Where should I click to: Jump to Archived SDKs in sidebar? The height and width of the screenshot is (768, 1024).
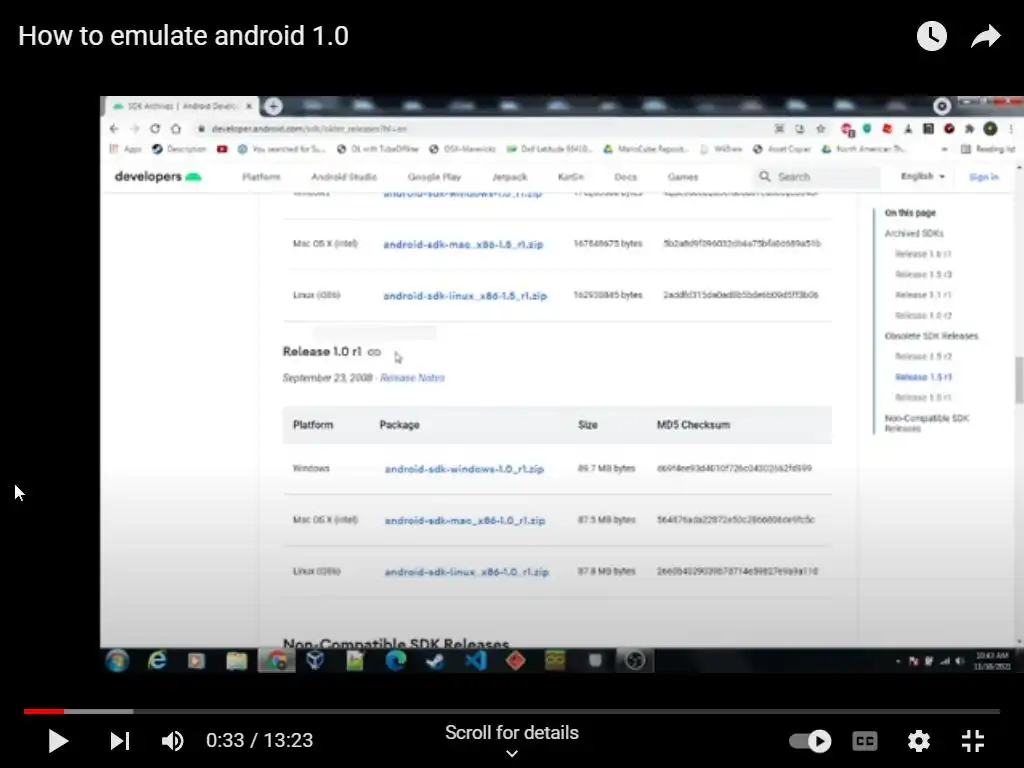point(914,233)
